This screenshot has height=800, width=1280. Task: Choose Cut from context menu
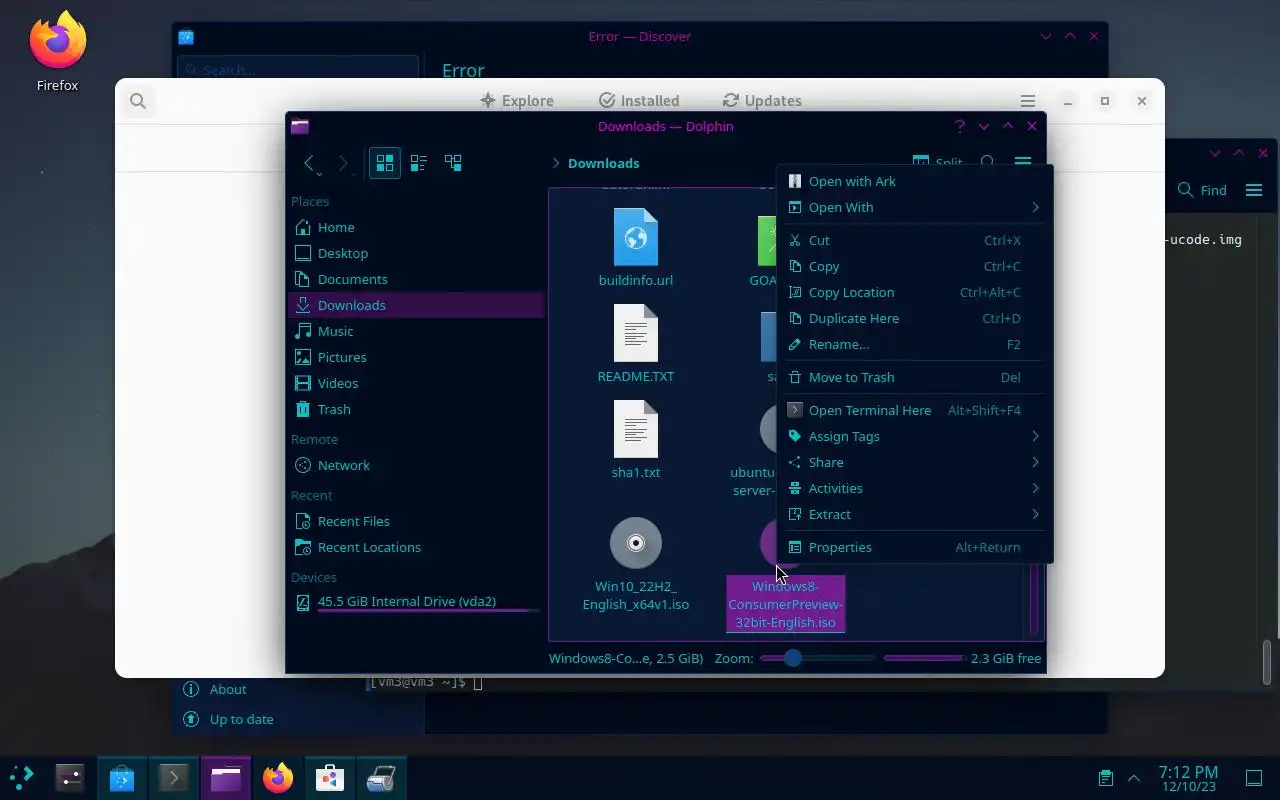[915, 240]
